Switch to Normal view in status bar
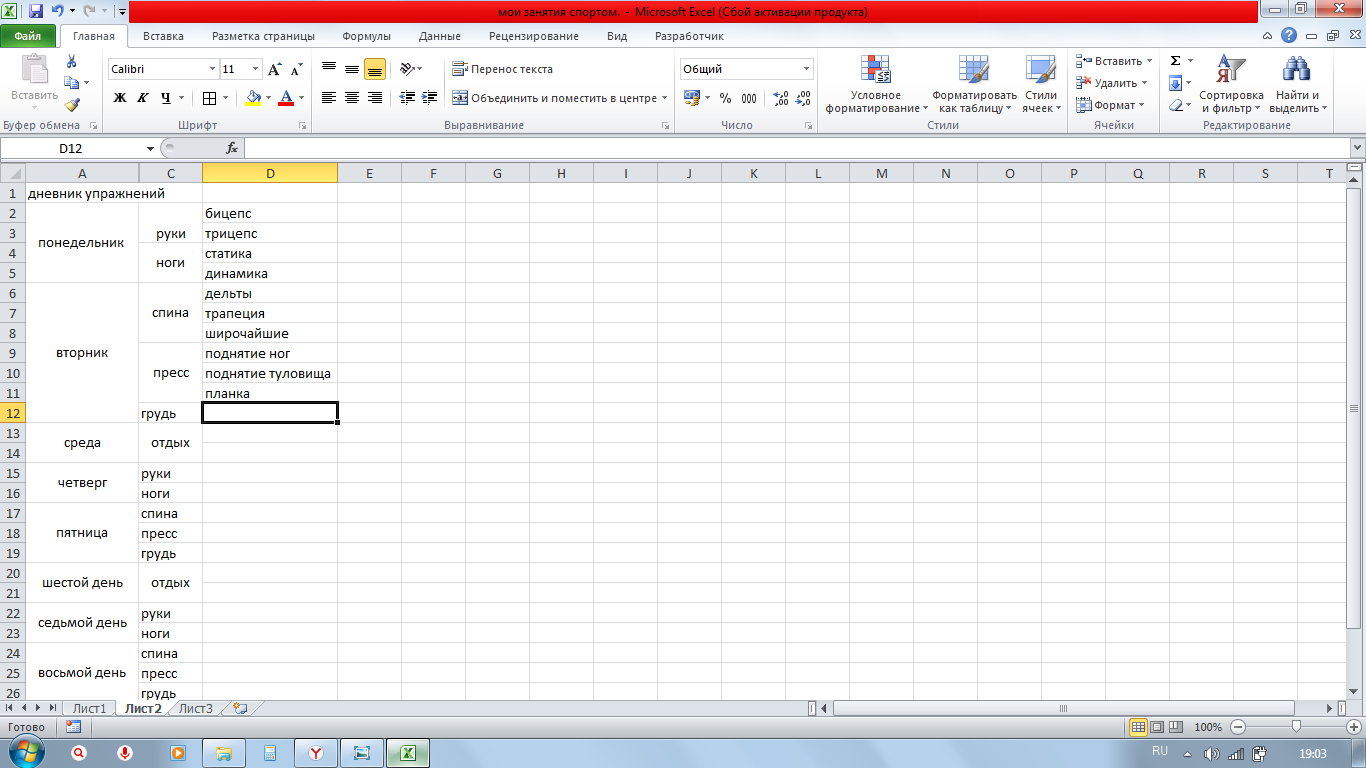 point(1138,727)
